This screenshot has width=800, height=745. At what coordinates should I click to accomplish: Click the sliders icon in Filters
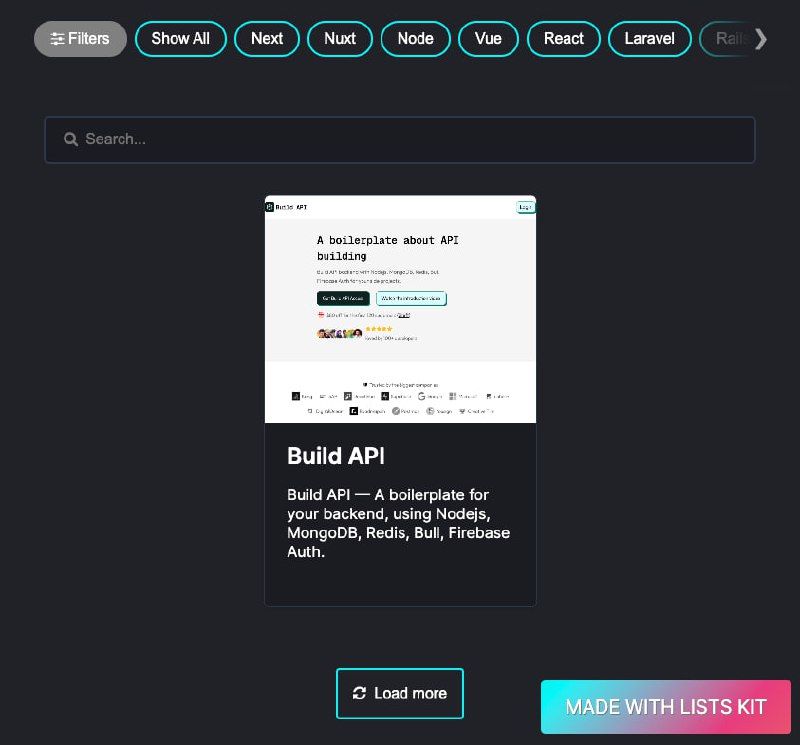[57, 39]
